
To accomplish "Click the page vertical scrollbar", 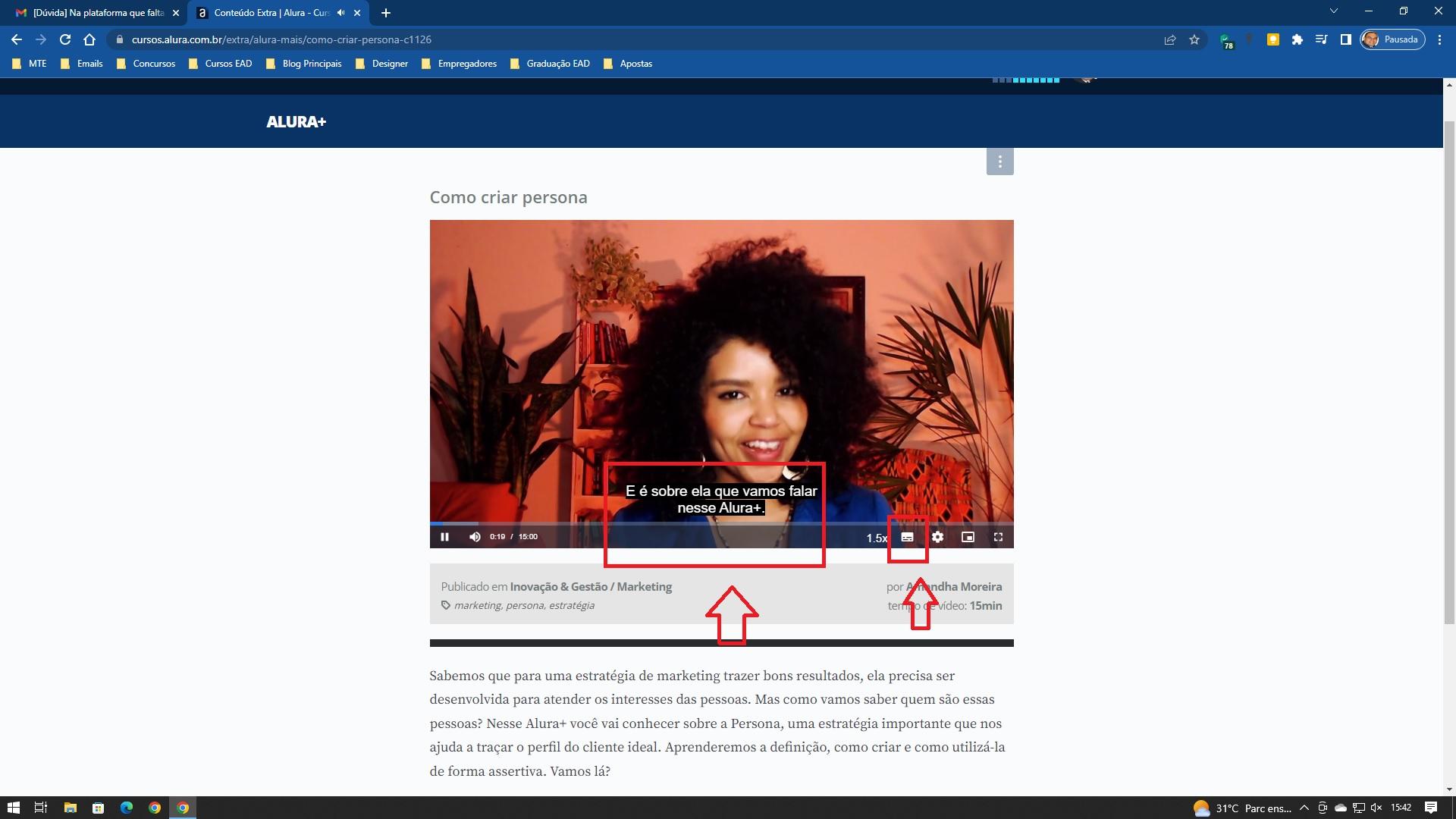I will pyautogui.click(x=1449, y=373).
